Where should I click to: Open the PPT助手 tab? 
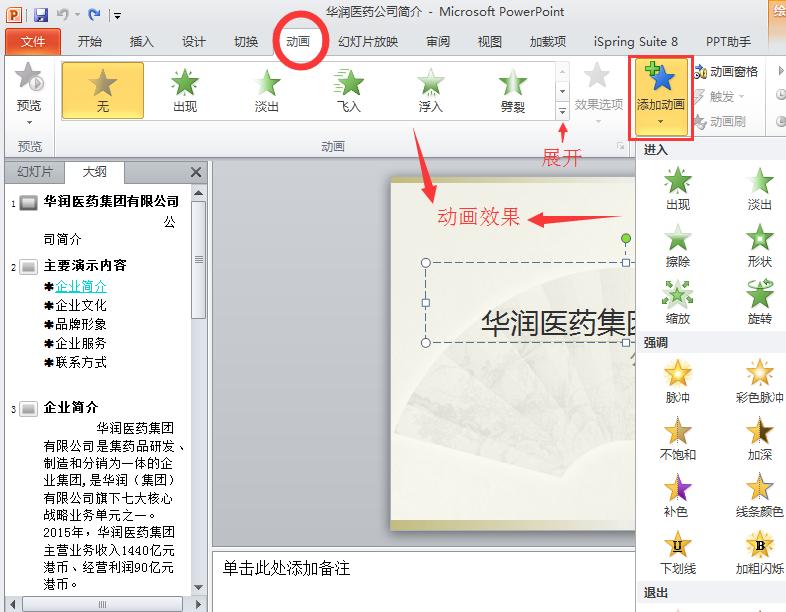[x=728, y=42]
